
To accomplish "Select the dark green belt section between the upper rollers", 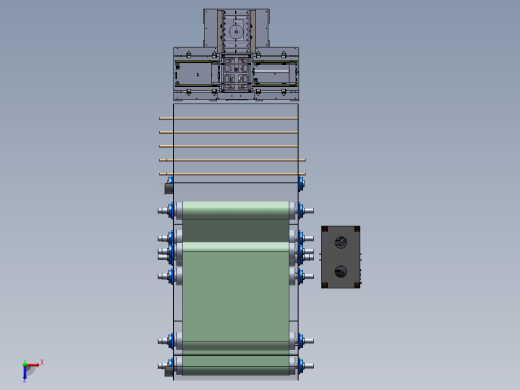I will 236,231.
